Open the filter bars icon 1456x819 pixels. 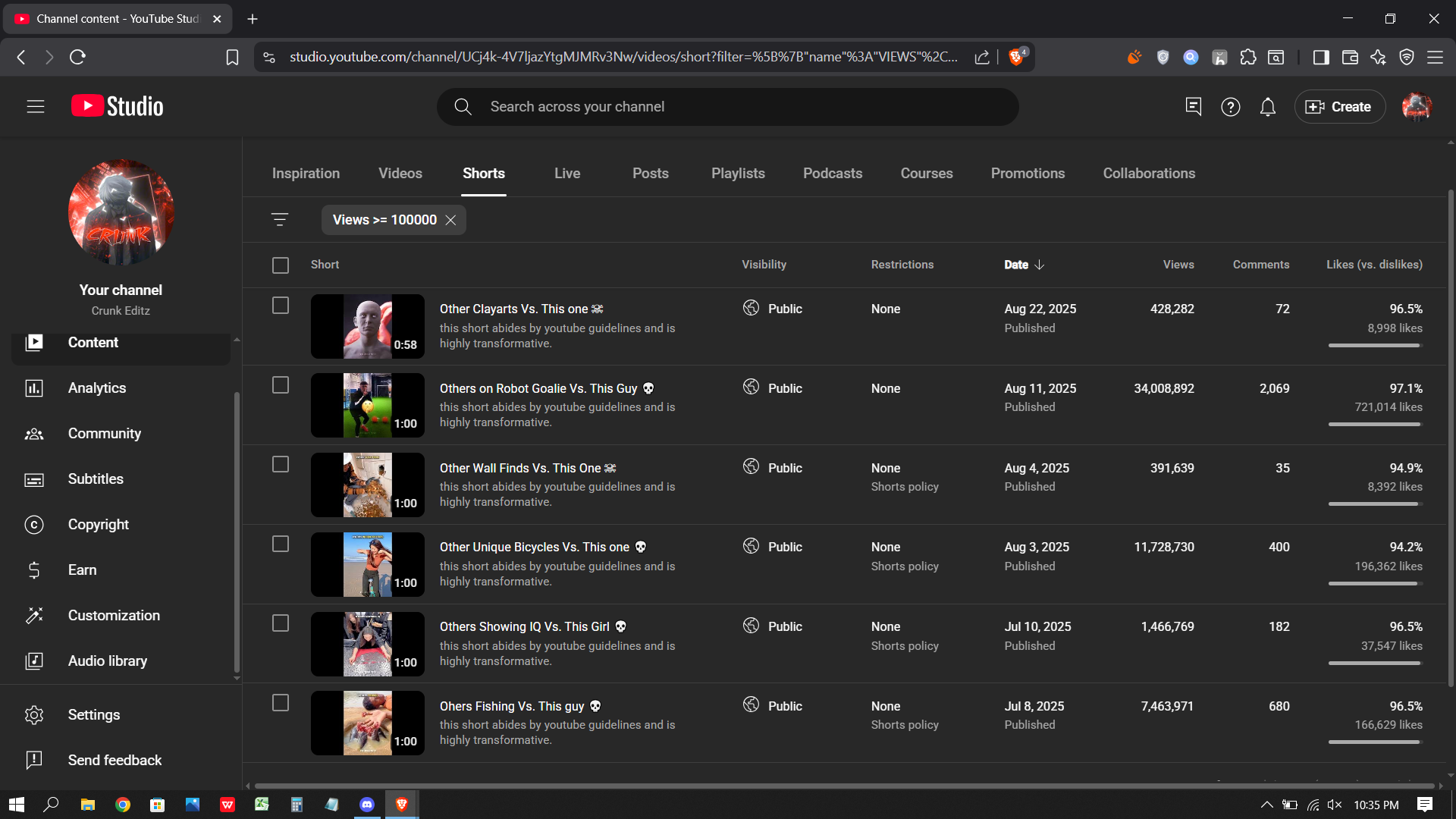click(279, 220)
